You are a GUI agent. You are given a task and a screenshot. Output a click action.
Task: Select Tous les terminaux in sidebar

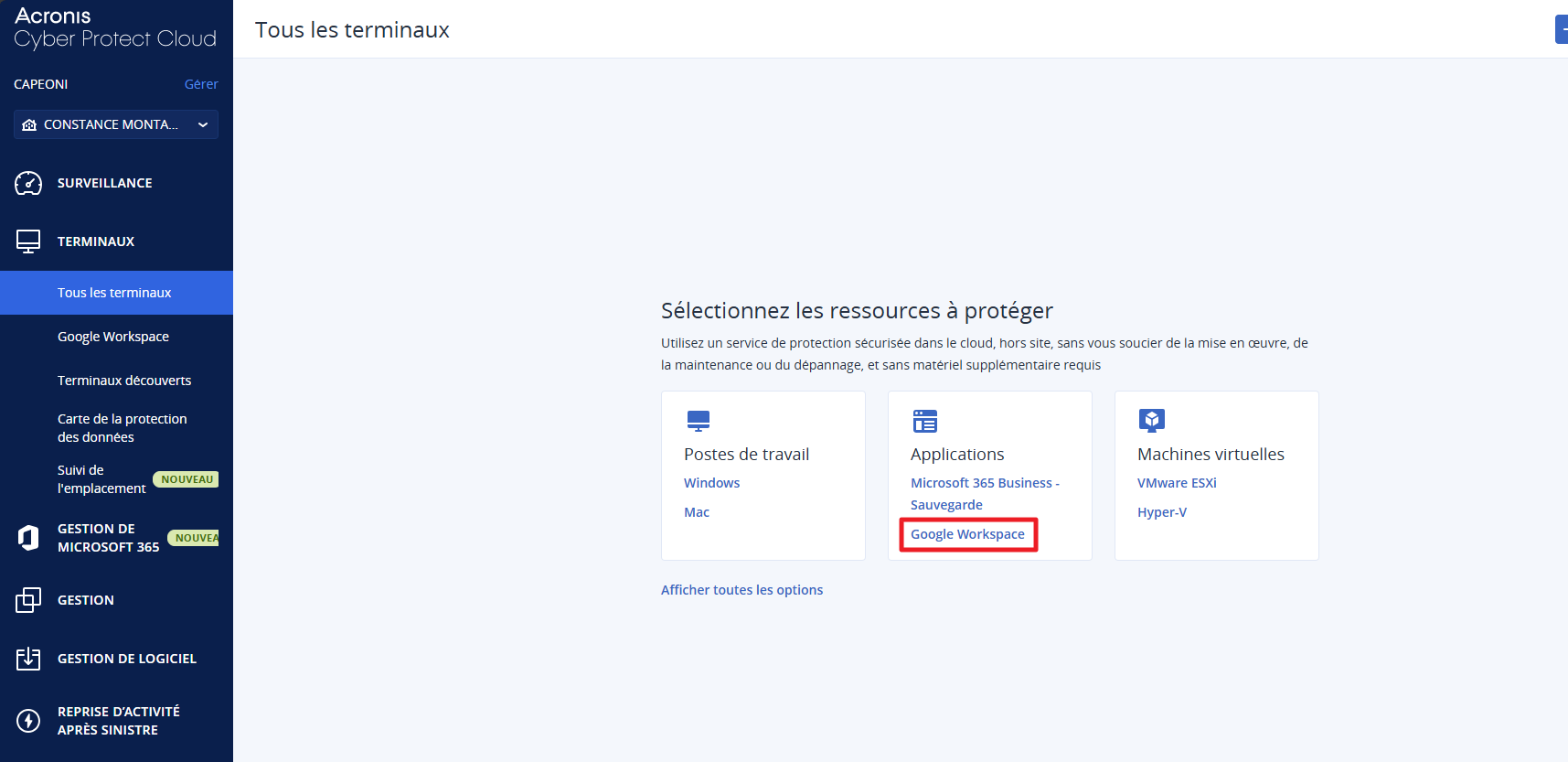pyautogui.click(x=116, y=293)
